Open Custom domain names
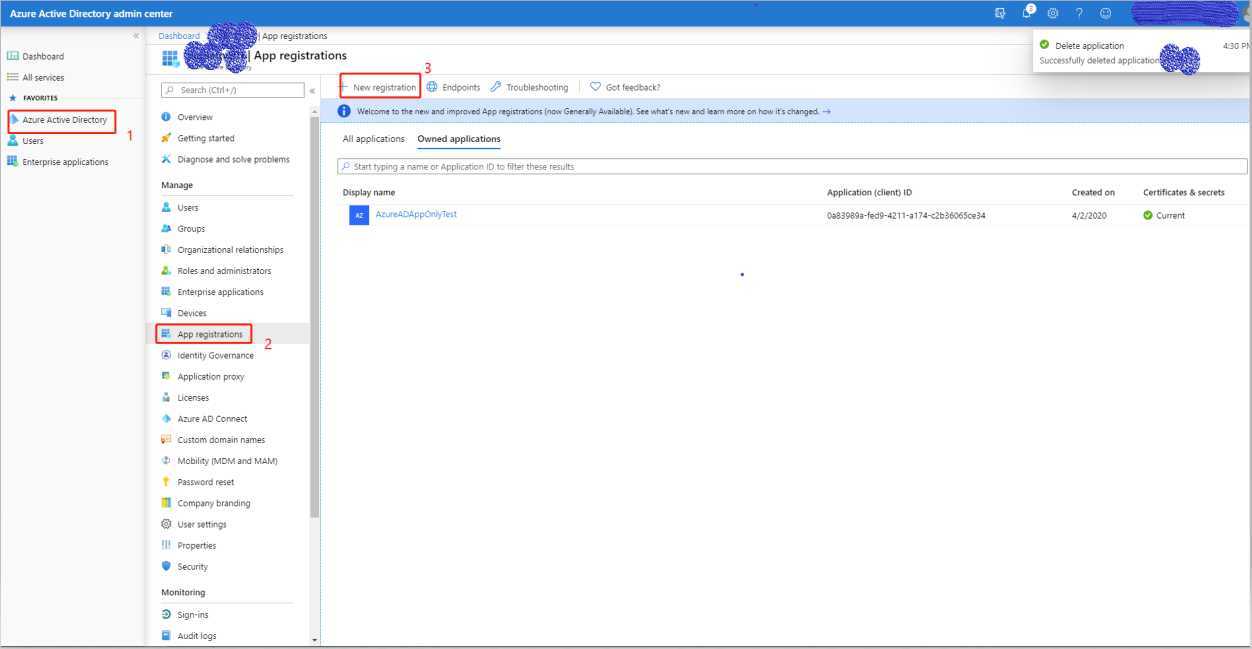This screenshot has height=649, width=1252. (221, 440)
